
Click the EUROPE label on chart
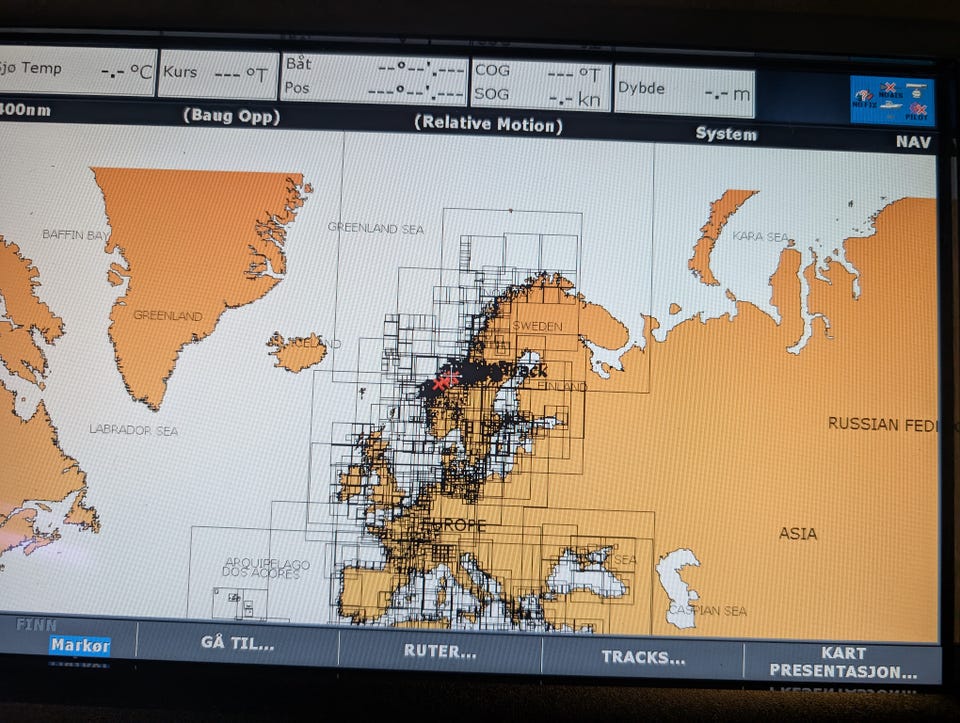454,526
